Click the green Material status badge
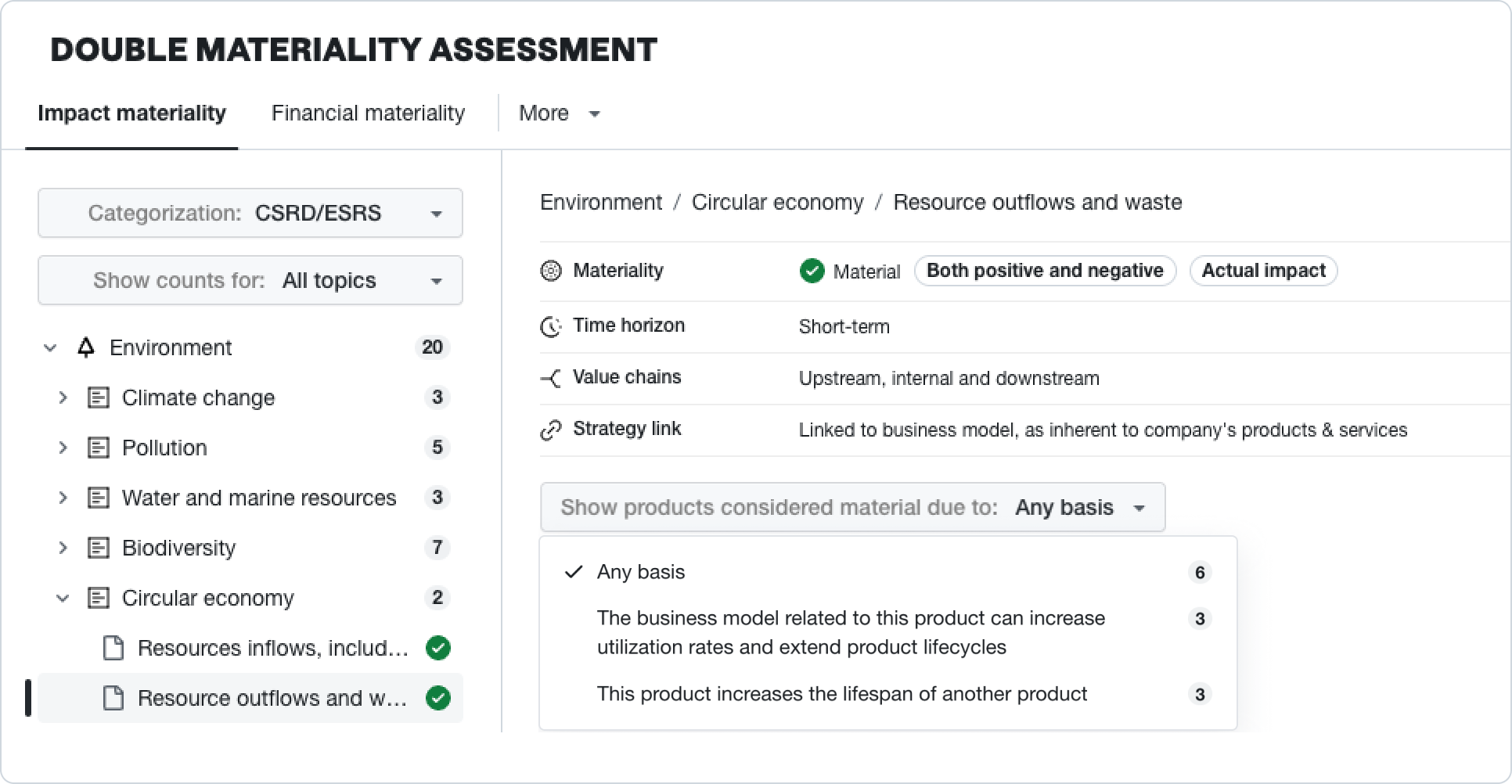Screen dimensions: 1512x784 click(x=812, y=271)
